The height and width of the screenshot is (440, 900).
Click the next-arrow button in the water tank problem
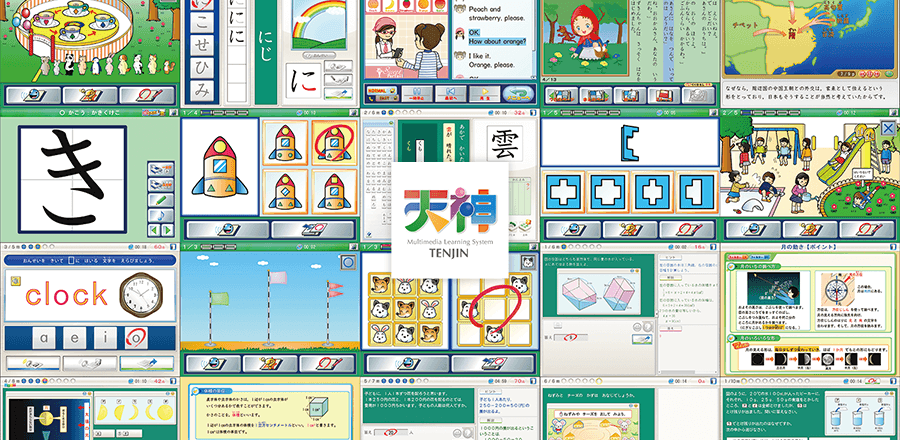(642, 338)
